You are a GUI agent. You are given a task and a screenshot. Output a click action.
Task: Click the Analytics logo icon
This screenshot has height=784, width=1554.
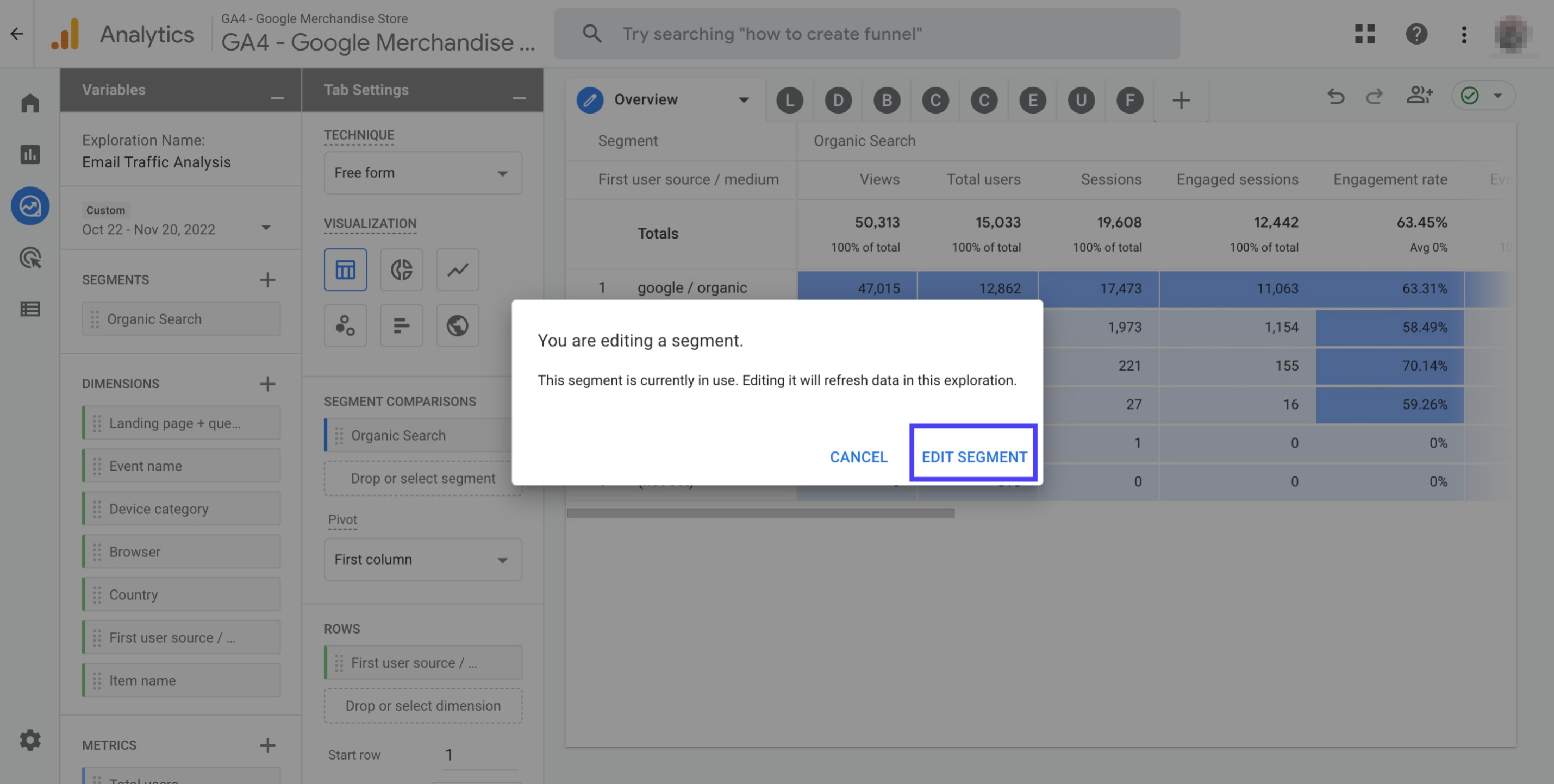pos(66,34)
